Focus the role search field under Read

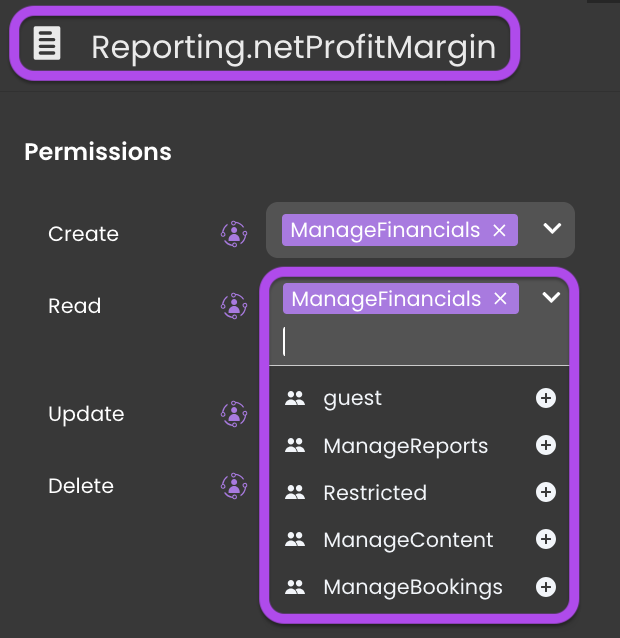pos(419,341)
